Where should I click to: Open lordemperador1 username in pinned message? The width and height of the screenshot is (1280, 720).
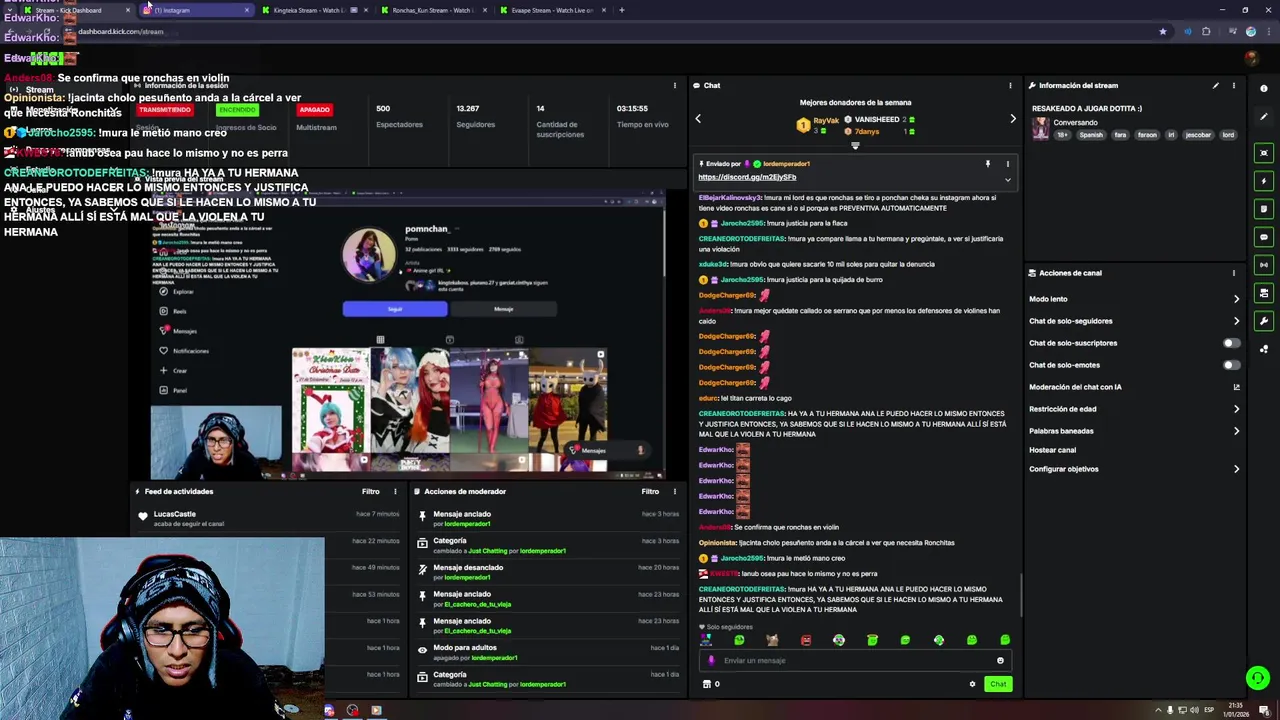point(786,164)
